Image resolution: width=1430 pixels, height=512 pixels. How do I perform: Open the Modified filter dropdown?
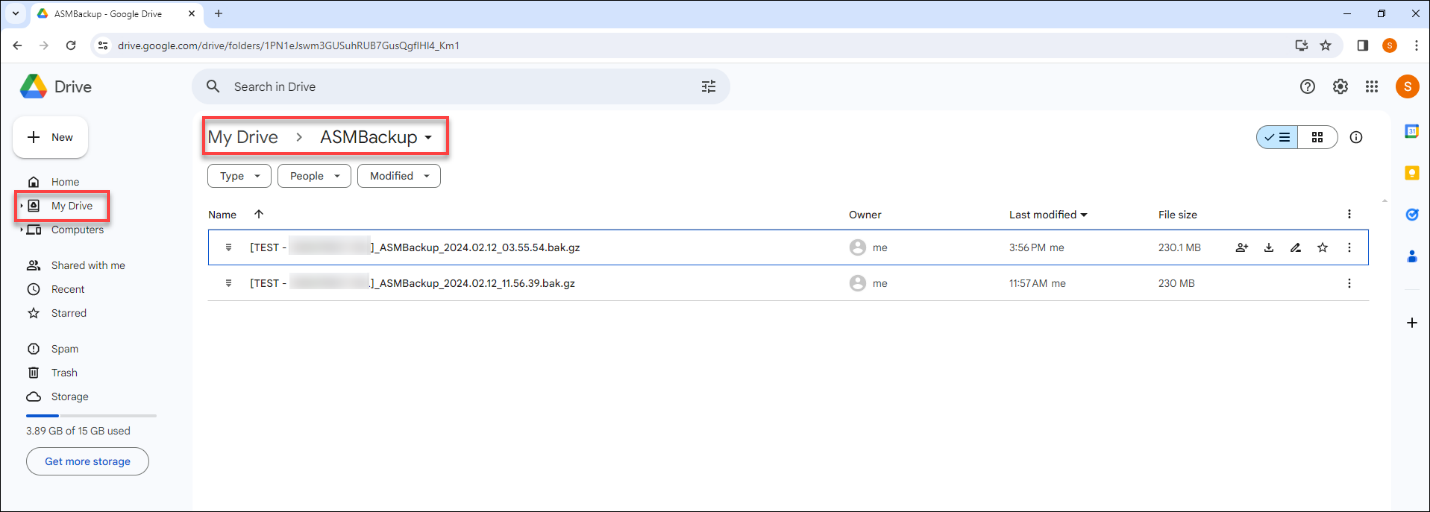(x=399, y=176)
